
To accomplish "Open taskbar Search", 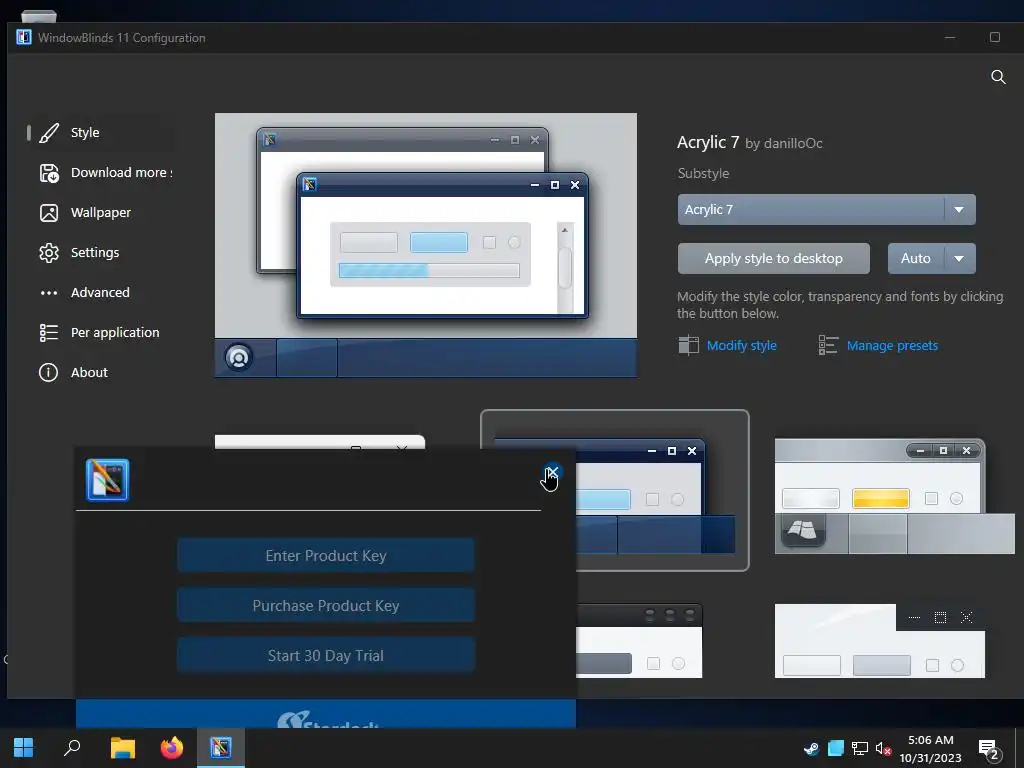I will 72,748.
